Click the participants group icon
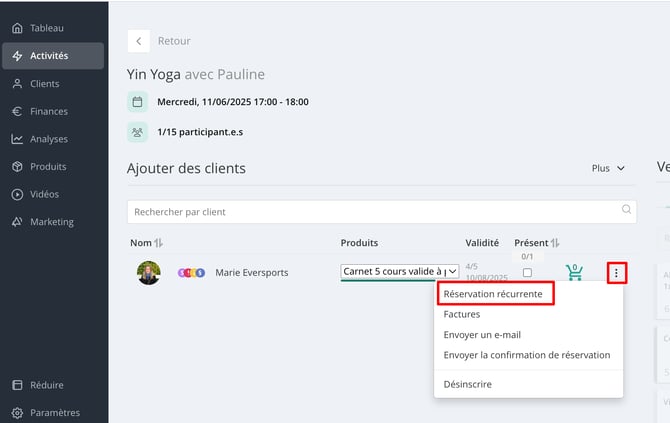 137,132
